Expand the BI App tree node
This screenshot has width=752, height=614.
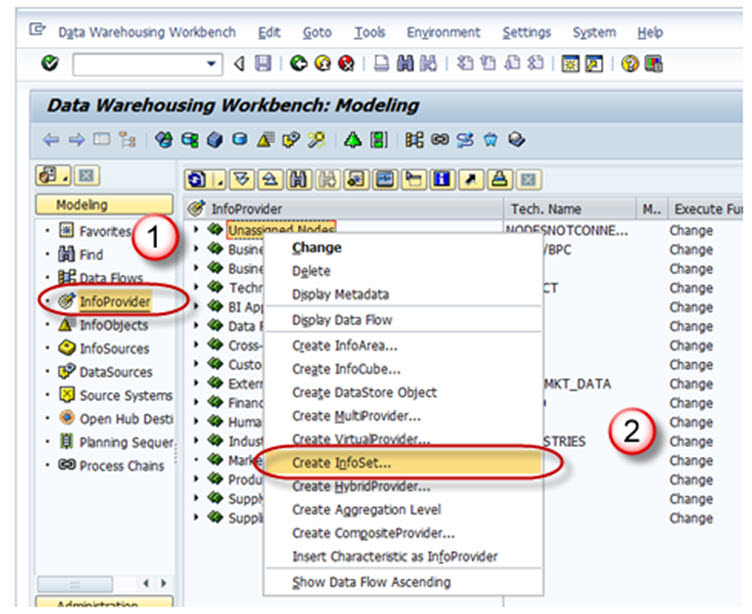point(197,307)
